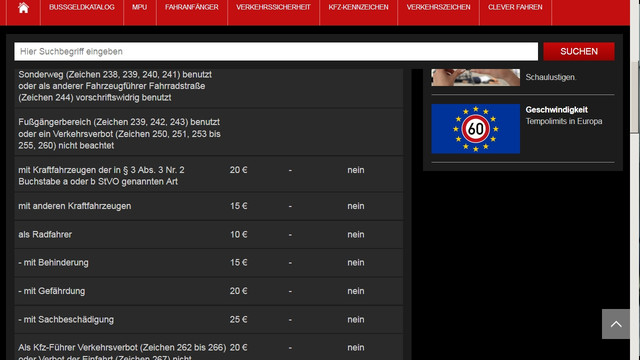Click the scroll-to-top arrow button

pos(616,324)
